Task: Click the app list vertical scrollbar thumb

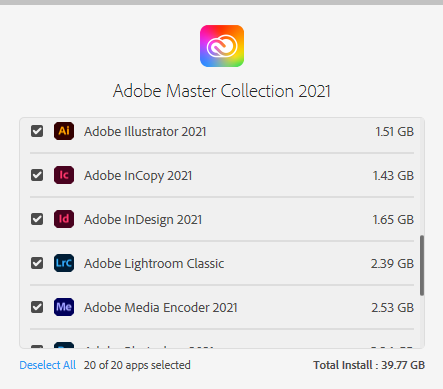Action: 422,265
